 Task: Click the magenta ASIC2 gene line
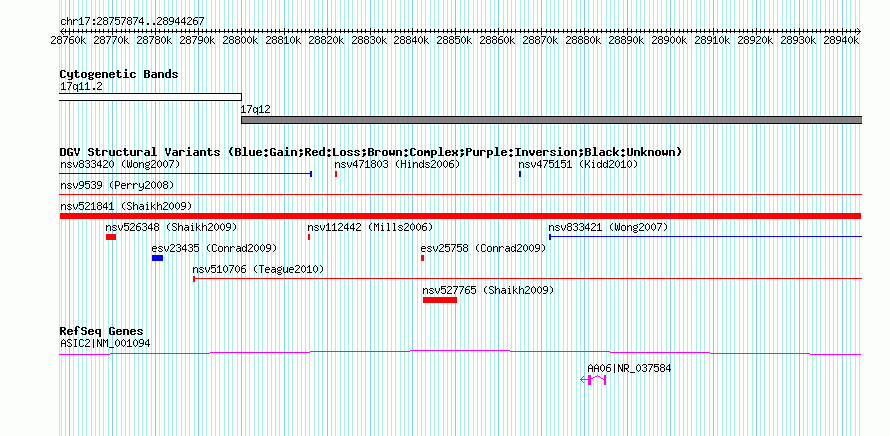click(460, 353)
